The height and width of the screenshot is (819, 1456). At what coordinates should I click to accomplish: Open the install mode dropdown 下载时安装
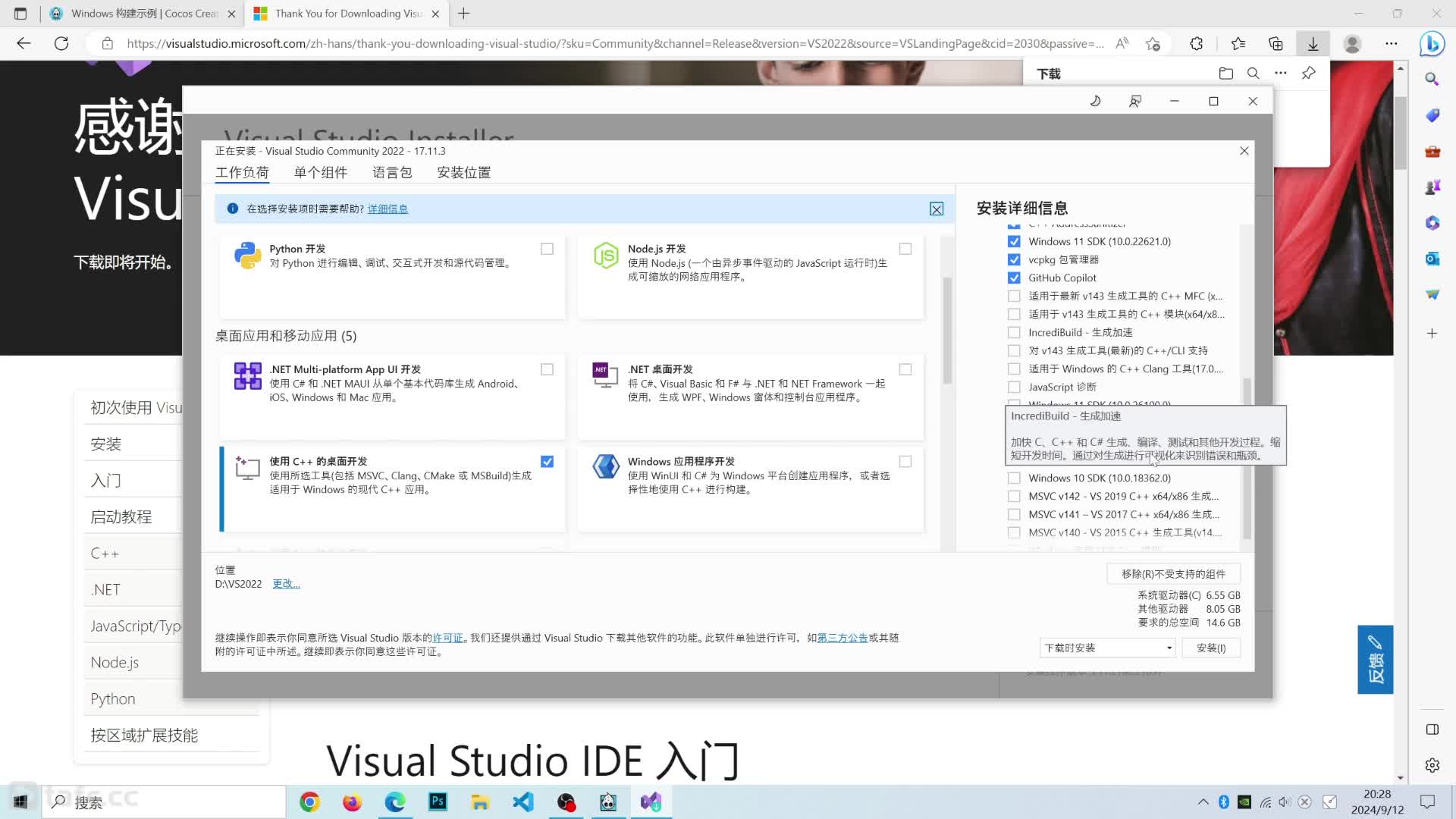[x=1108, y=648]
